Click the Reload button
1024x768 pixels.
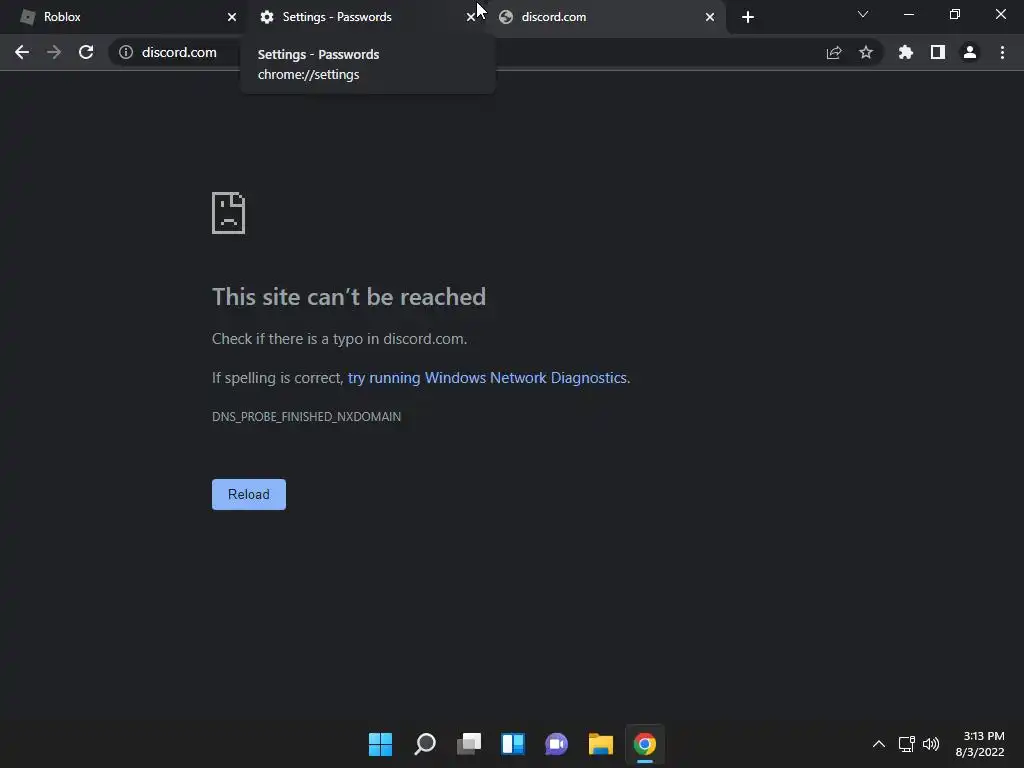click(249, 494)
